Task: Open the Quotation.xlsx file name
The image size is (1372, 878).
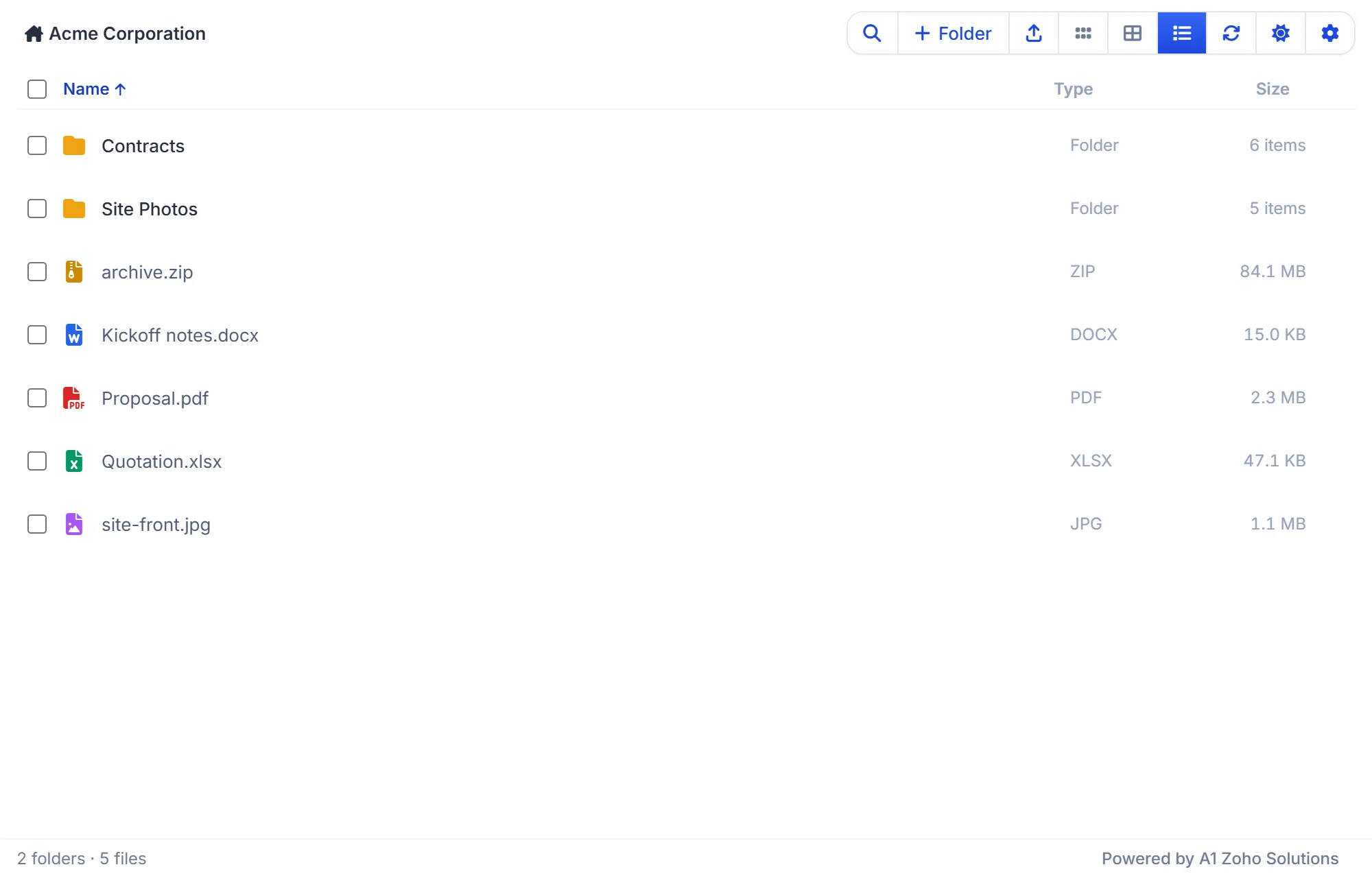Action: 162,462
